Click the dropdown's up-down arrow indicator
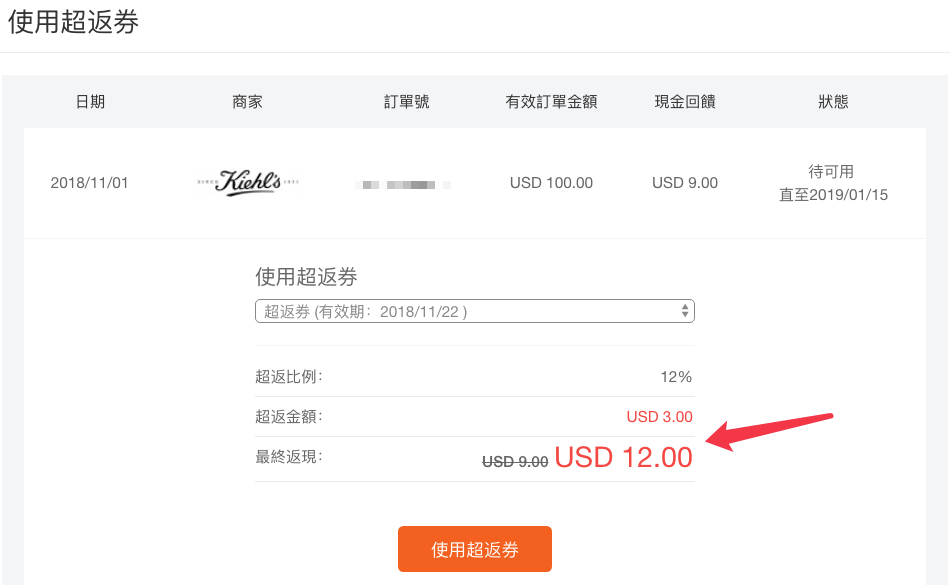 (685, 311)
